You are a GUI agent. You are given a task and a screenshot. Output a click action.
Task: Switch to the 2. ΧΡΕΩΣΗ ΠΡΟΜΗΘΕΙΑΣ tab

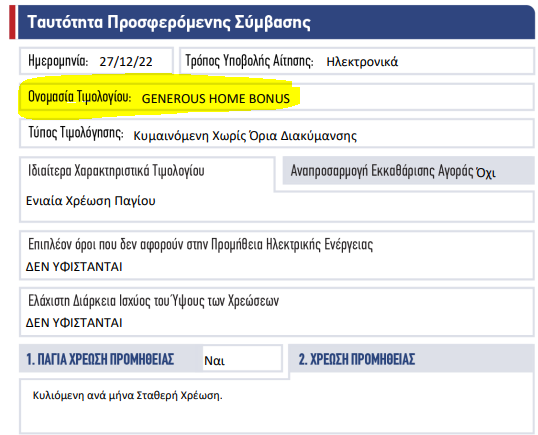(x=356, y=359)
